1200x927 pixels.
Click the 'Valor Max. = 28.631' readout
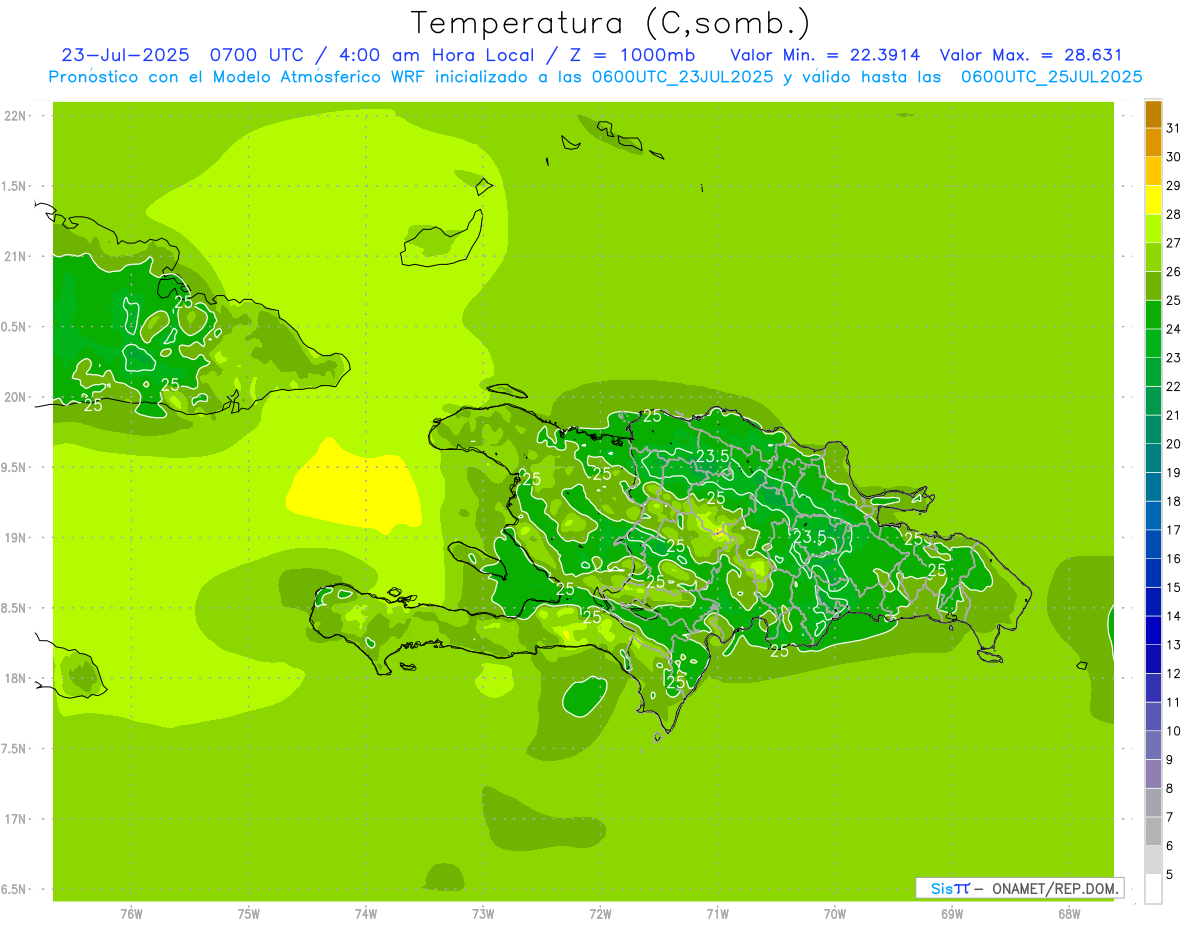[1031, 55]
